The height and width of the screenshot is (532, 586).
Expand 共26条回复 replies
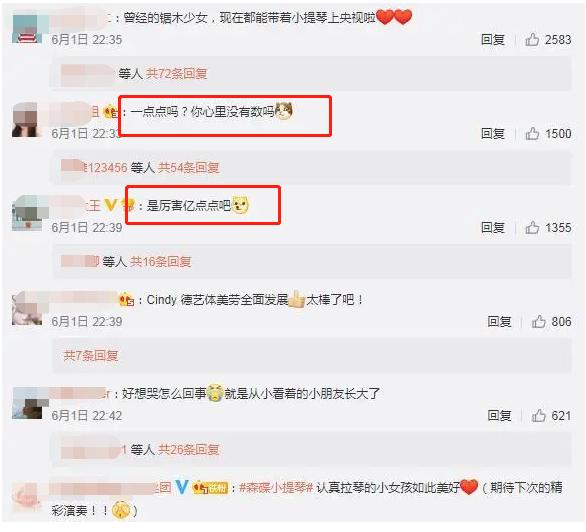click(188, 449)
